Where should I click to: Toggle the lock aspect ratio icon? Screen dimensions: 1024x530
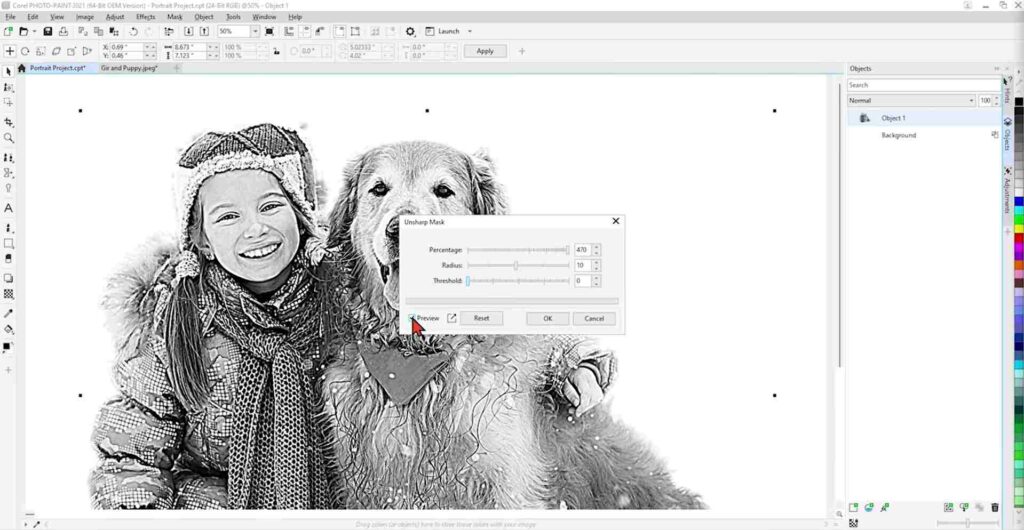pyautogui.click(x=277, y=52)
